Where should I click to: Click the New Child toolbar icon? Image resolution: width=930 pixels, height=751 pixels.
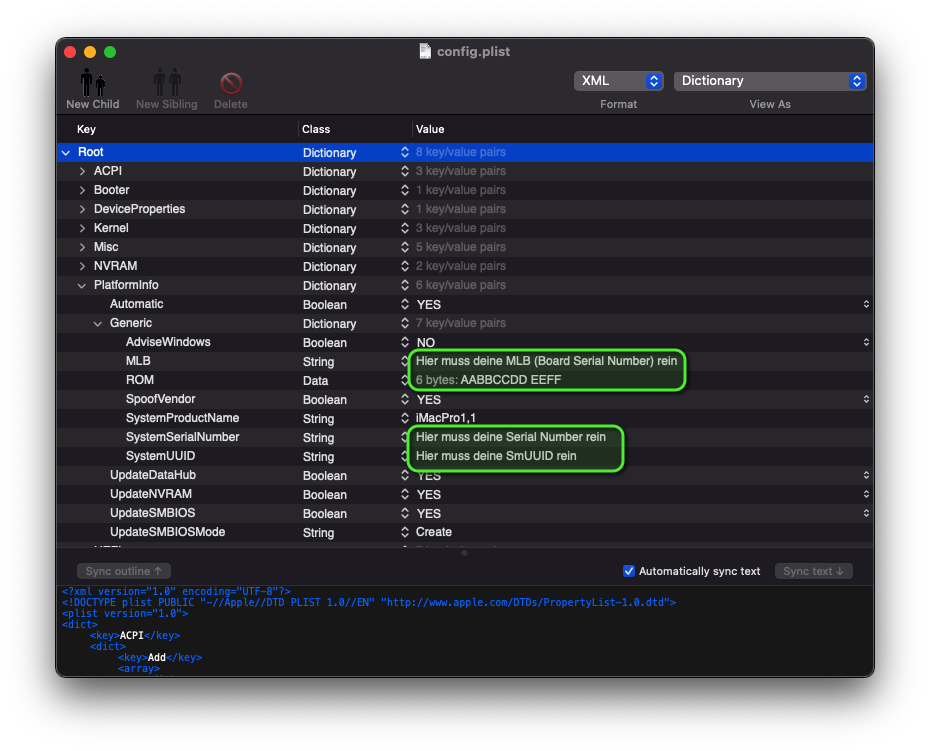tap(93, 83)
